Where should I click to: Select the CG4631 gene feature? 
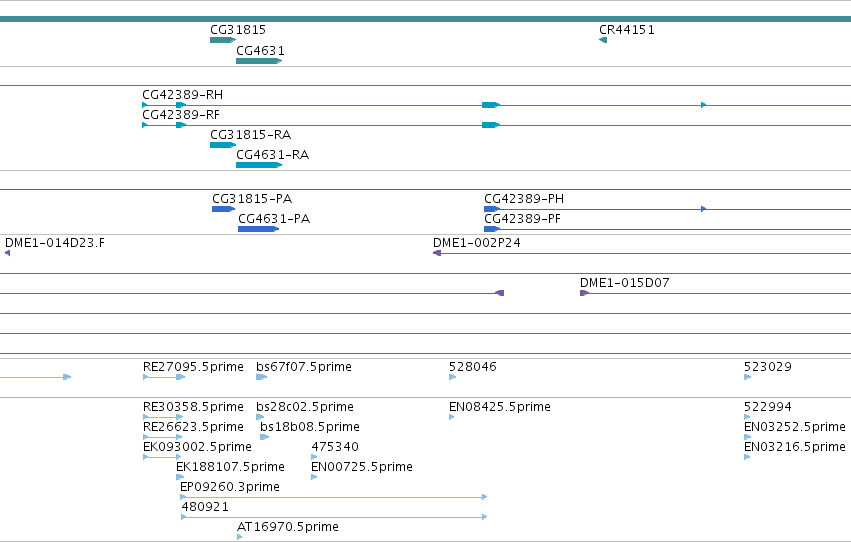tap(259, 61)
